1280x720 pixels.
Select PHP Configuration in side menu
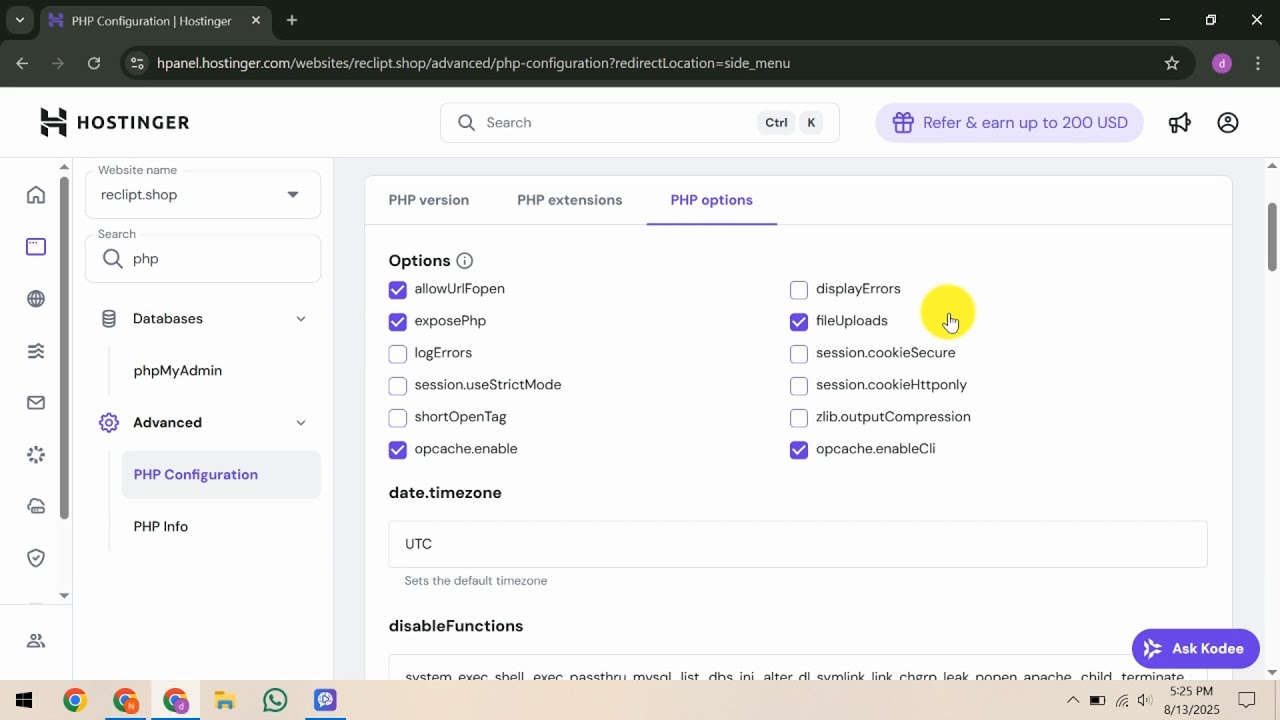click(x=221, y=475)
